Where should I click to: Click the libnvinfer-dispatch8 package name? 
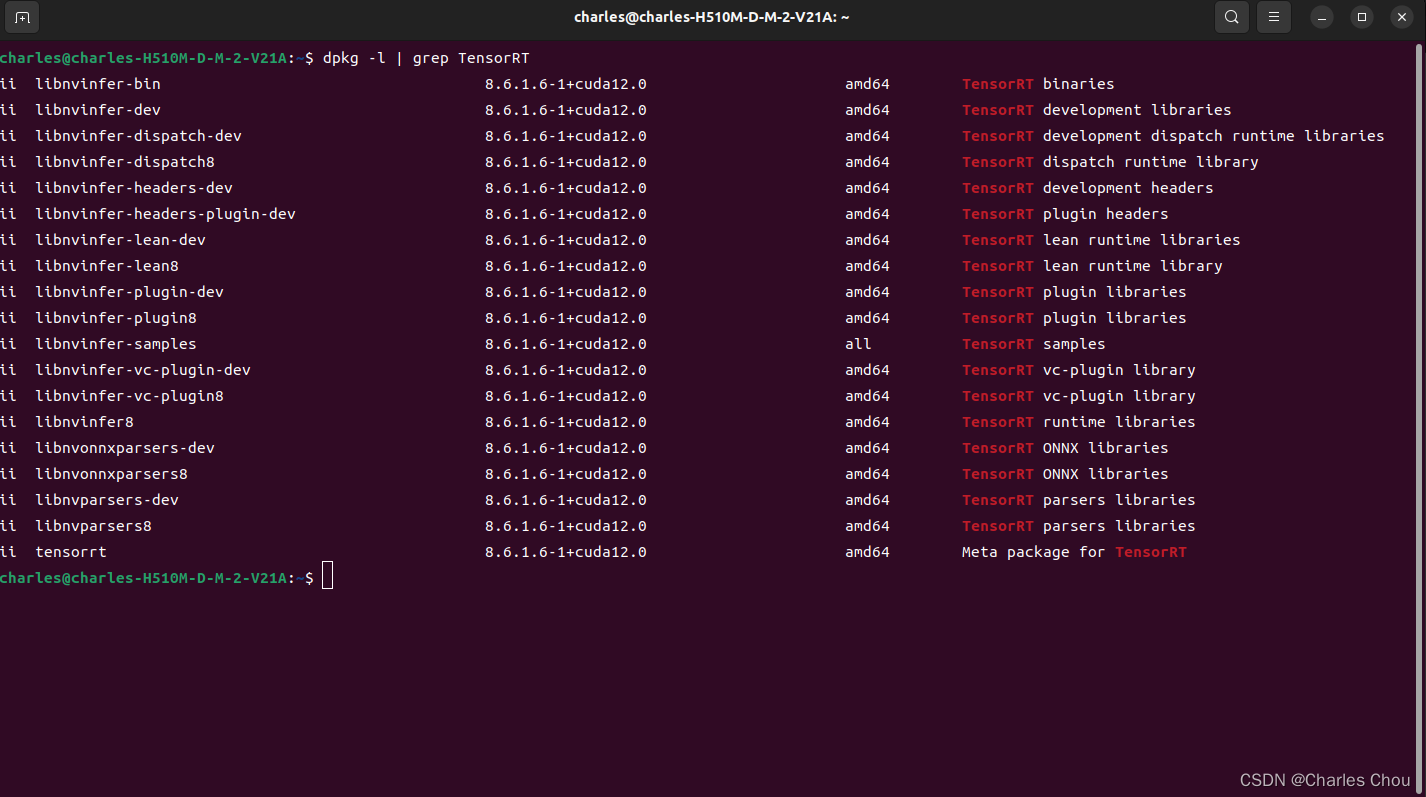[x=125, y=162]
